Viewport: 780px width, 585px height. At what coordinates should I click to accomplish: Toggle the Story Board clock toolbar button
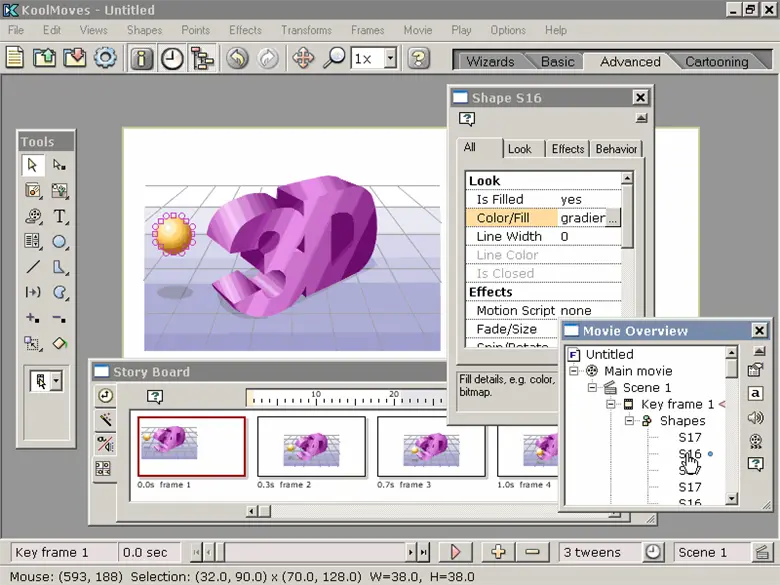coord(172,58)
